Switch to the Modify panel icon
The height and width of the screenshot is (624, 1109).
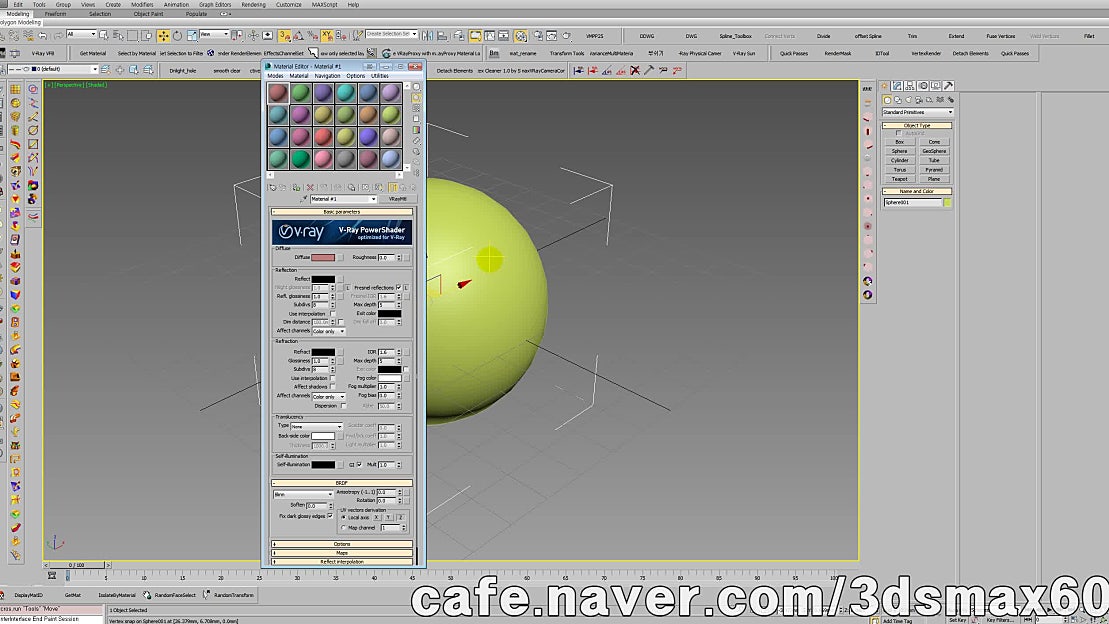896,85
